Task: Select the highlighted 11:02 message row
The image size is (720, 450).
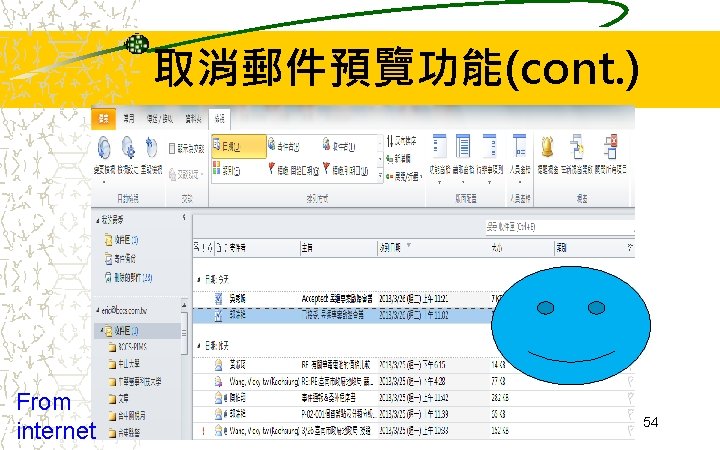Action: click(x=342, y=315)
